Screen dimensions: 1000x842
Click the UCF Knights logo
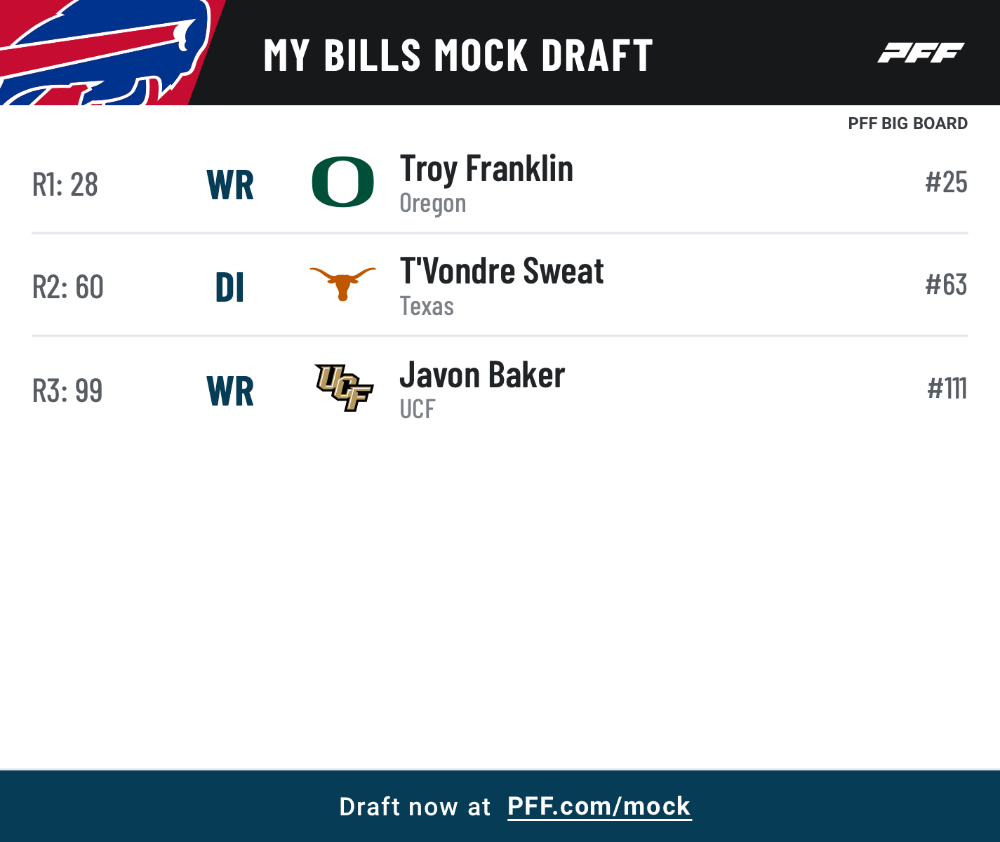(344, 387)
